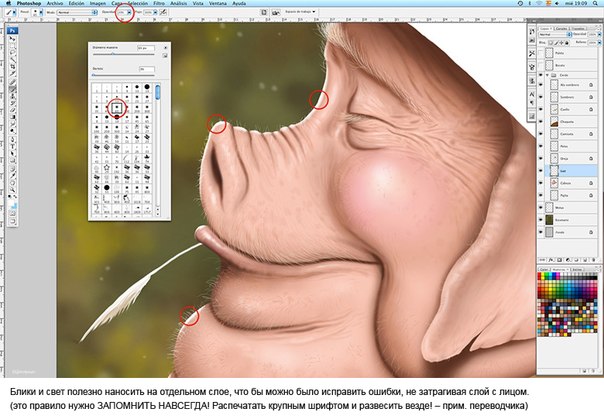Click the new brush preset icon in picker
This screenshot has width=604, height=419.
click(165, 55)
